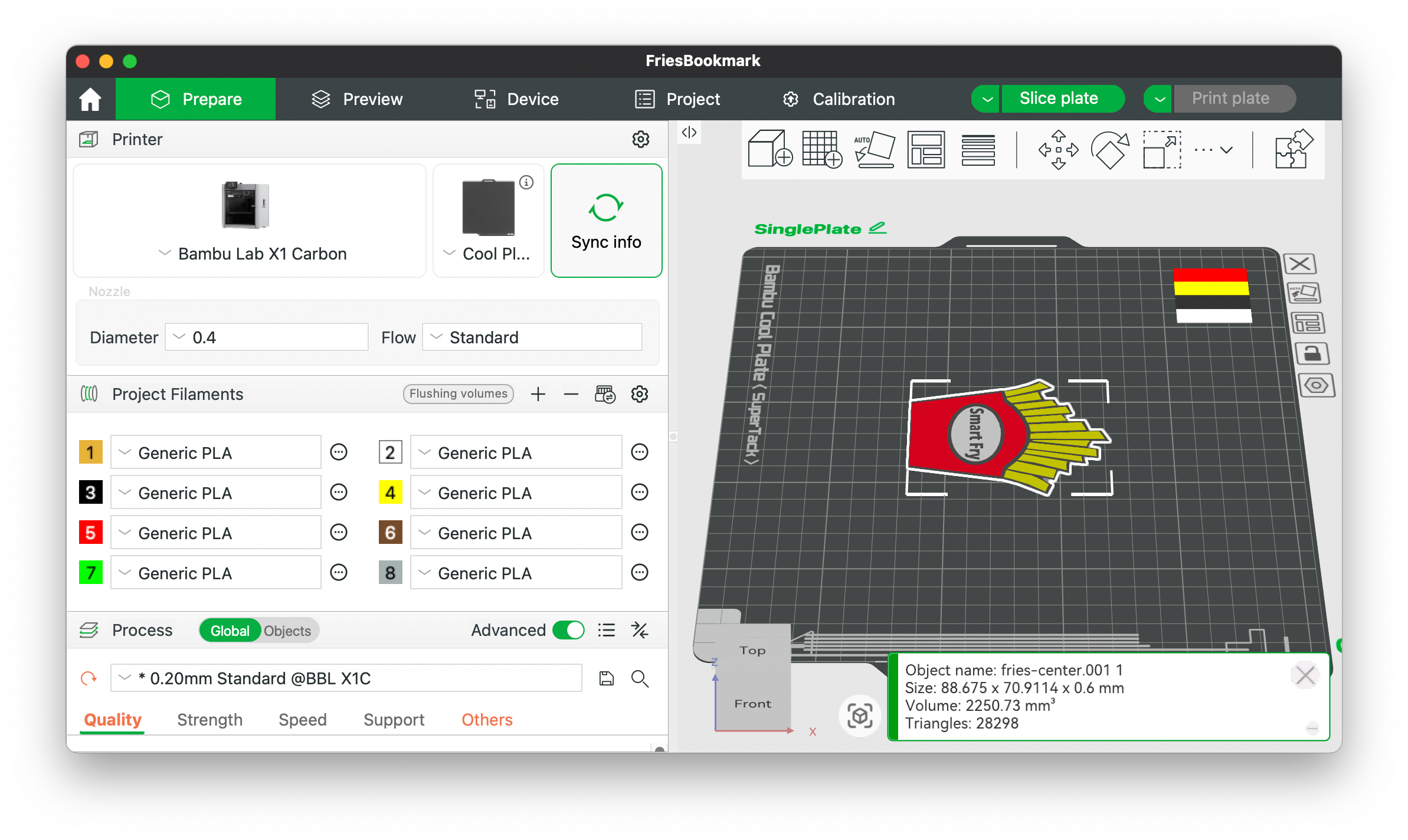
Task: Open filament 2 Generic PLA dropdown
Action: [516, 452]
